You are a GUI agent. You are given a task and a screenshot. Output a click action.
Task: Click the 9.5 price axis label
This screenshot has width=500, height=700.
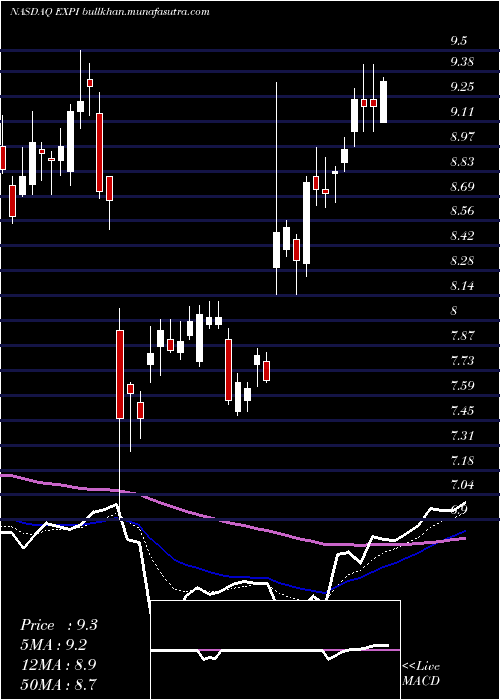(x=458, y=42)
